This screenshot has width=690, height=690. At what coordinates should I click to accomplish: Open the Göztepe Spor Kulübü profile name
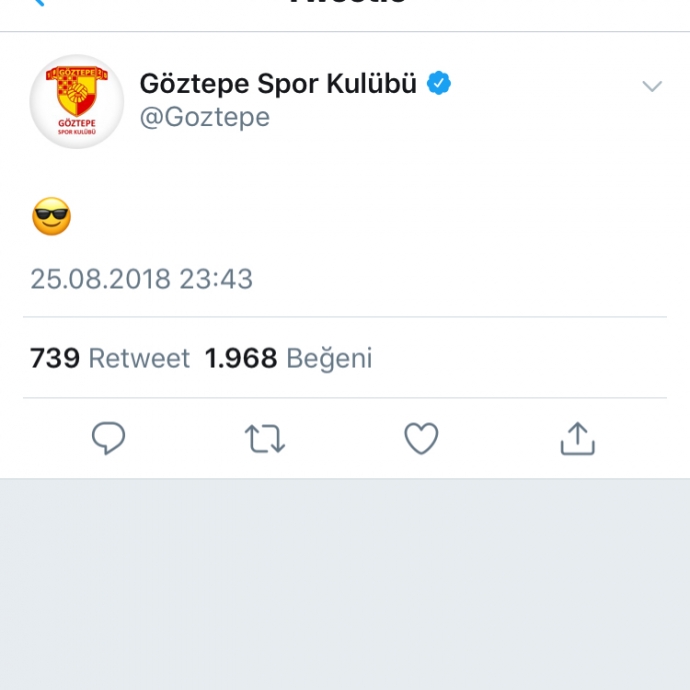tap(278, 83)
